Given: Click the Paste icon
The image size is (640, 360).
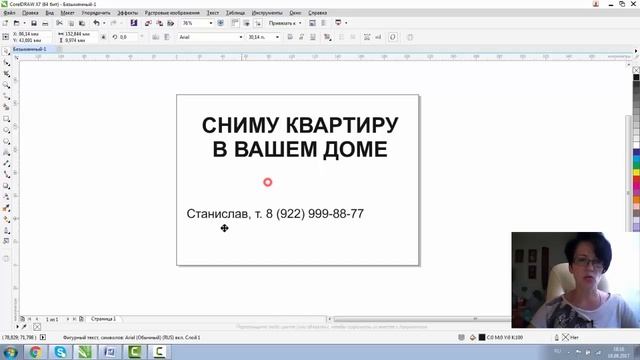Looking at the screenshot, I should point(82,23).
